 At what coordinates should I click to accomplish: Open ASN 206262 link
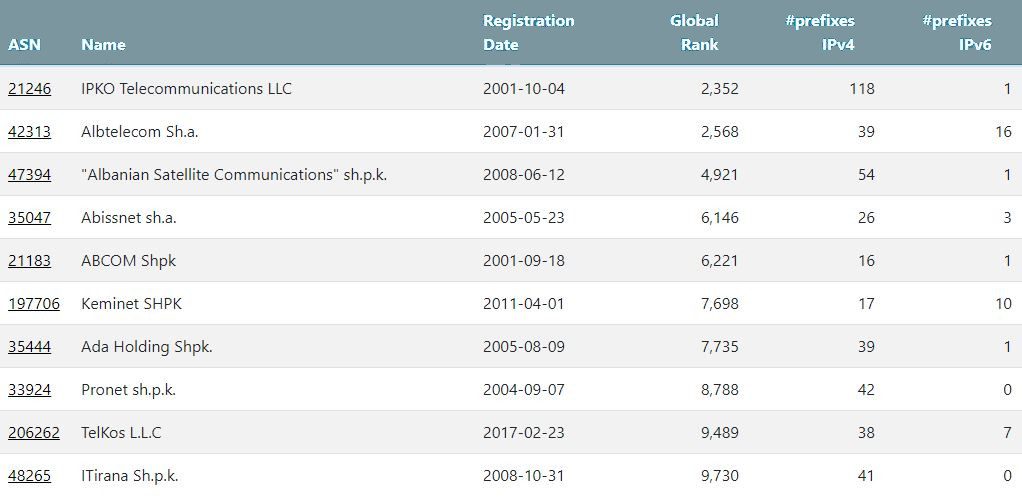pyautogui.click(x=34, y=433)
